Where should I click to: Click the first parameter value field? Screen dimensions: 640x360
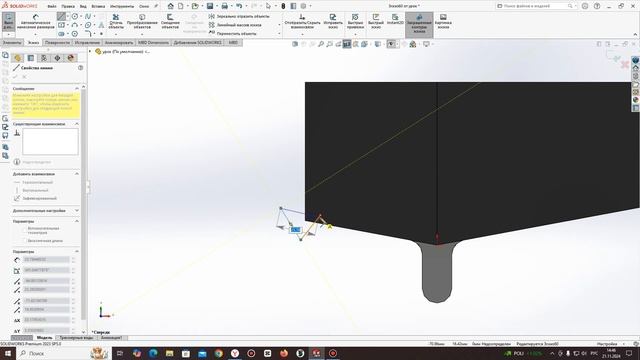tap(46, 260)
